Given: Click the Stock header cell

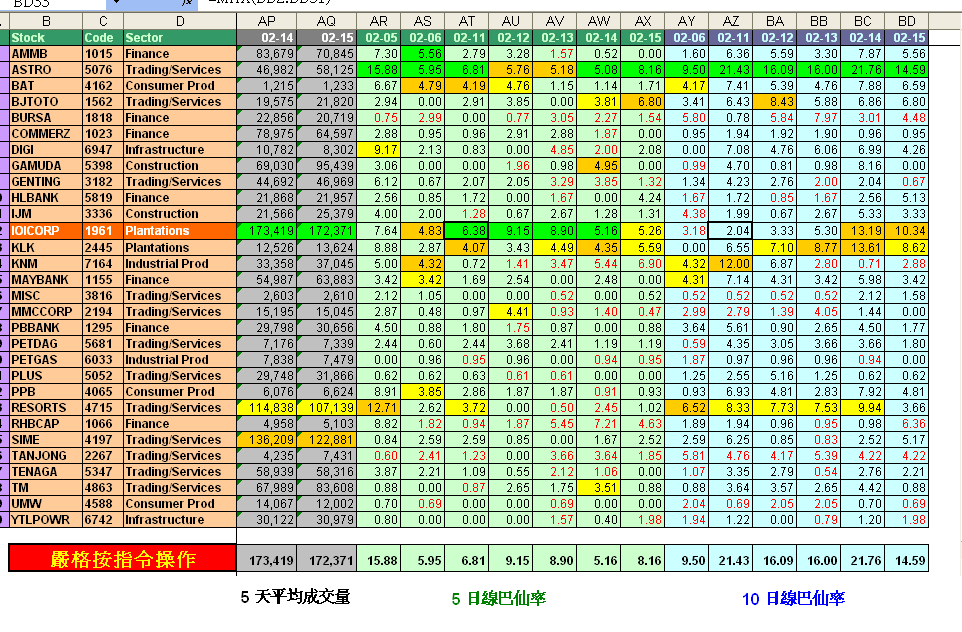Looking at the screenshot, I should tap(45, 37).
